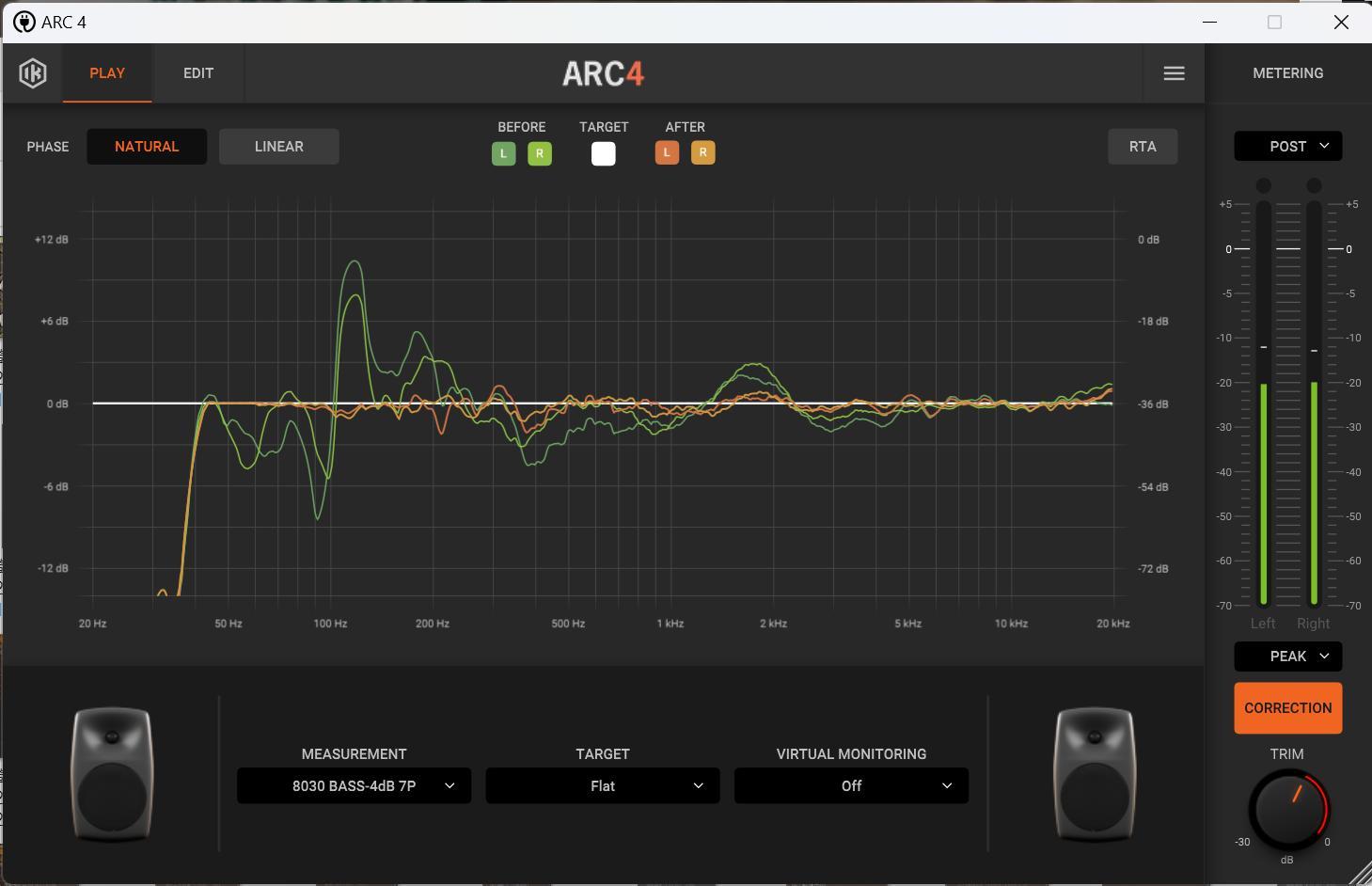Open the hamburger menu
This screenshot has height=886, width=1372.
1174,73
